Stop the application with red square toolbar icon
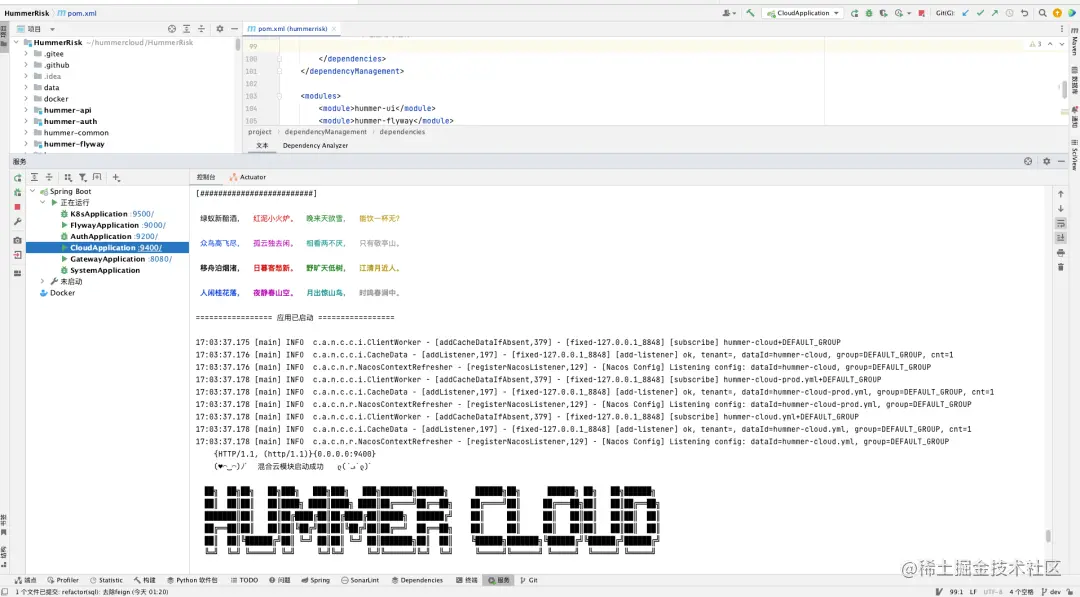Image resolution: width=1080 pixels, height=597 pixels. [922, 13]
